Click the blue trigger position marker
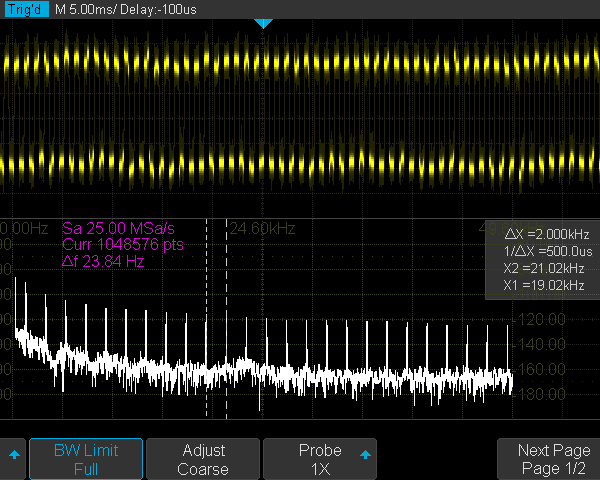The image size is (600, 480). (263, 23)
